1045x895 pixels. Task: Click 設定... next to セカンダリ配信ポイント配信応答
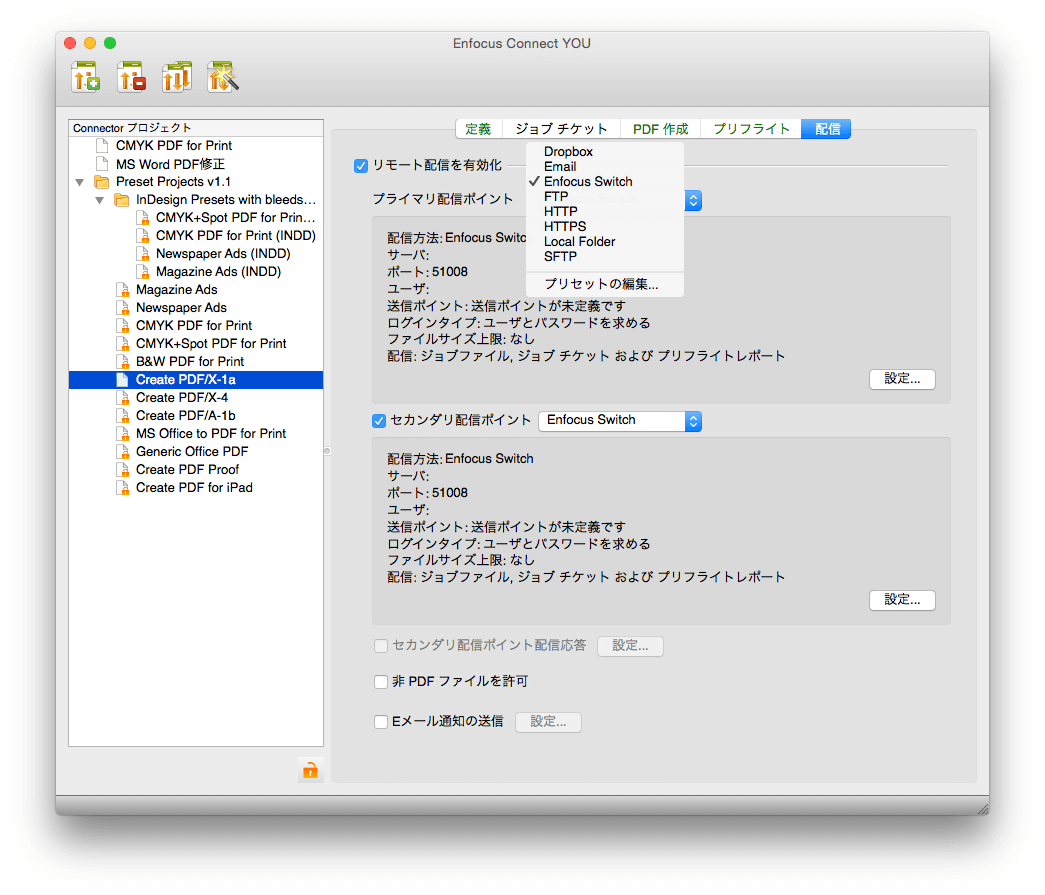[630, 646]
